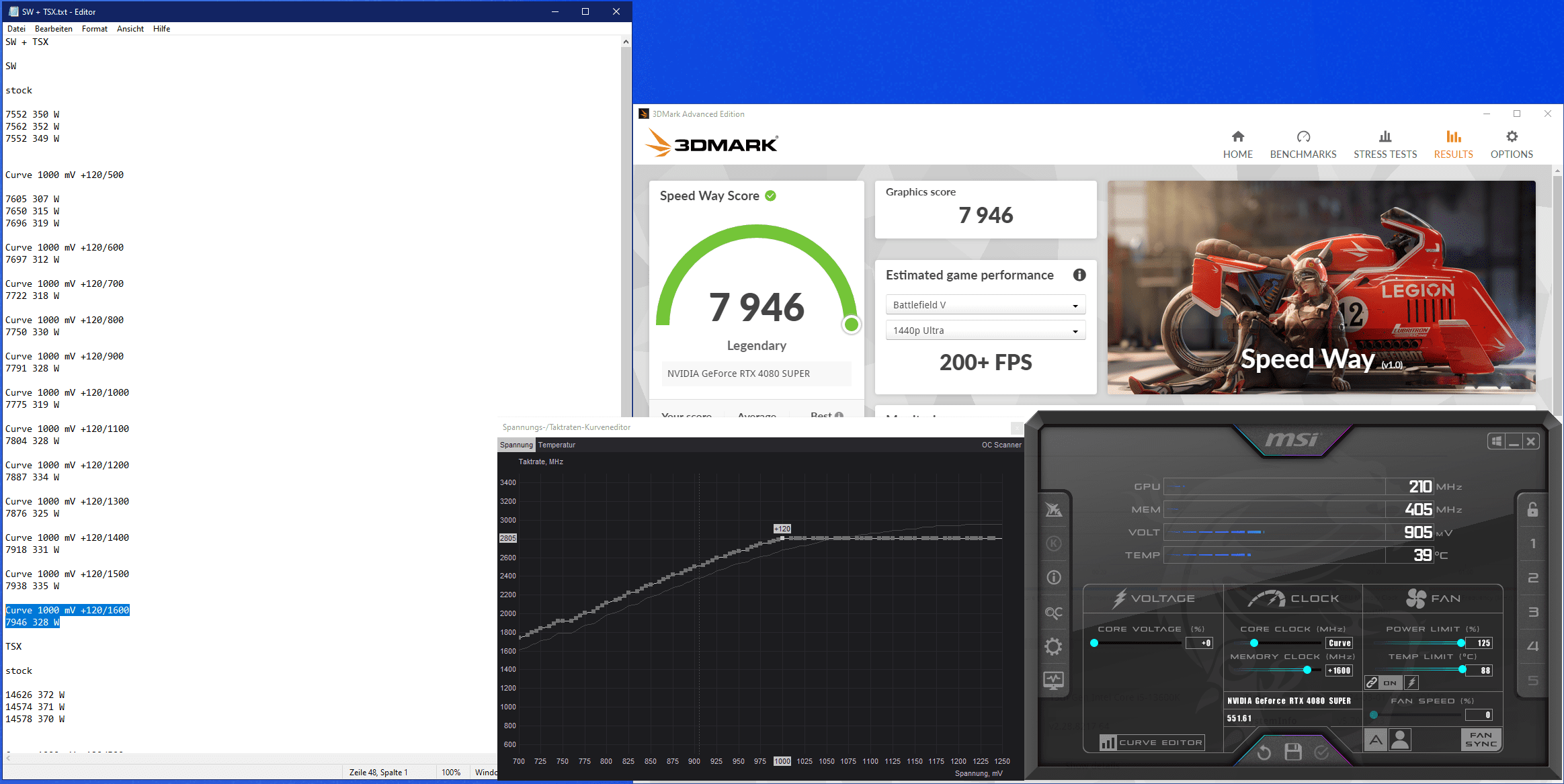Open Ansicht menu in Editor
Screen dimensions: 1564x784
130,29
